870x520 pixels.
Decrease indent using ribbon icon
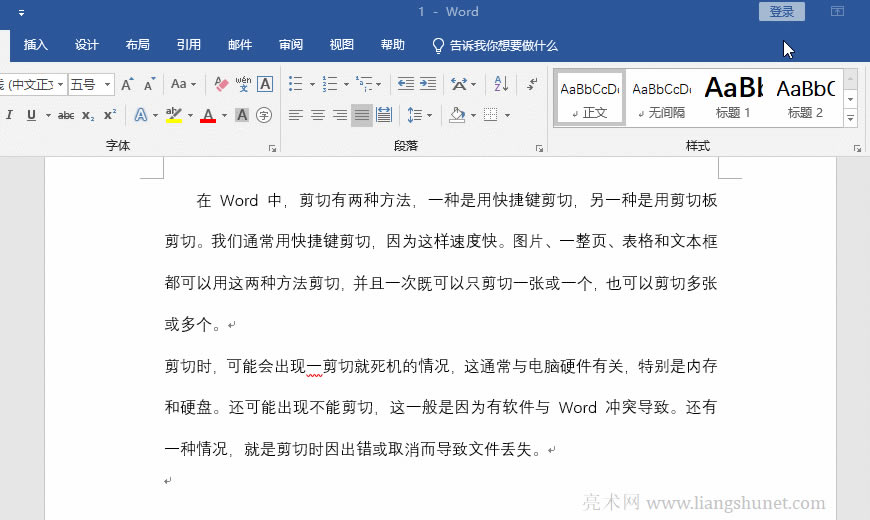click(x=405, y=84)
